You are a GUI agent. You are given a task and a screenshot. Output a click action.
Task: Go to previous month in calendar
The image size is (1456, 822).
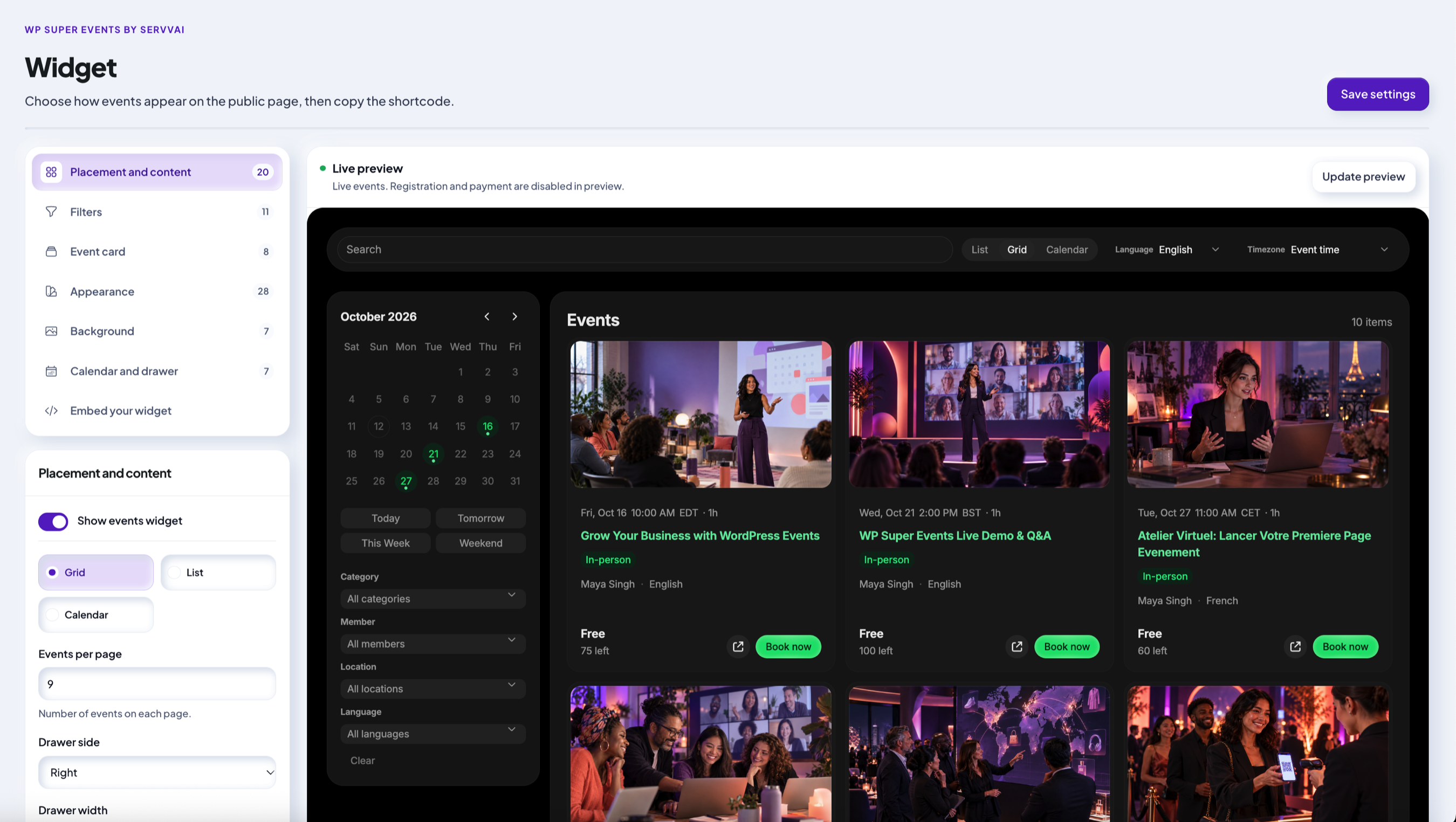(486, 316)
